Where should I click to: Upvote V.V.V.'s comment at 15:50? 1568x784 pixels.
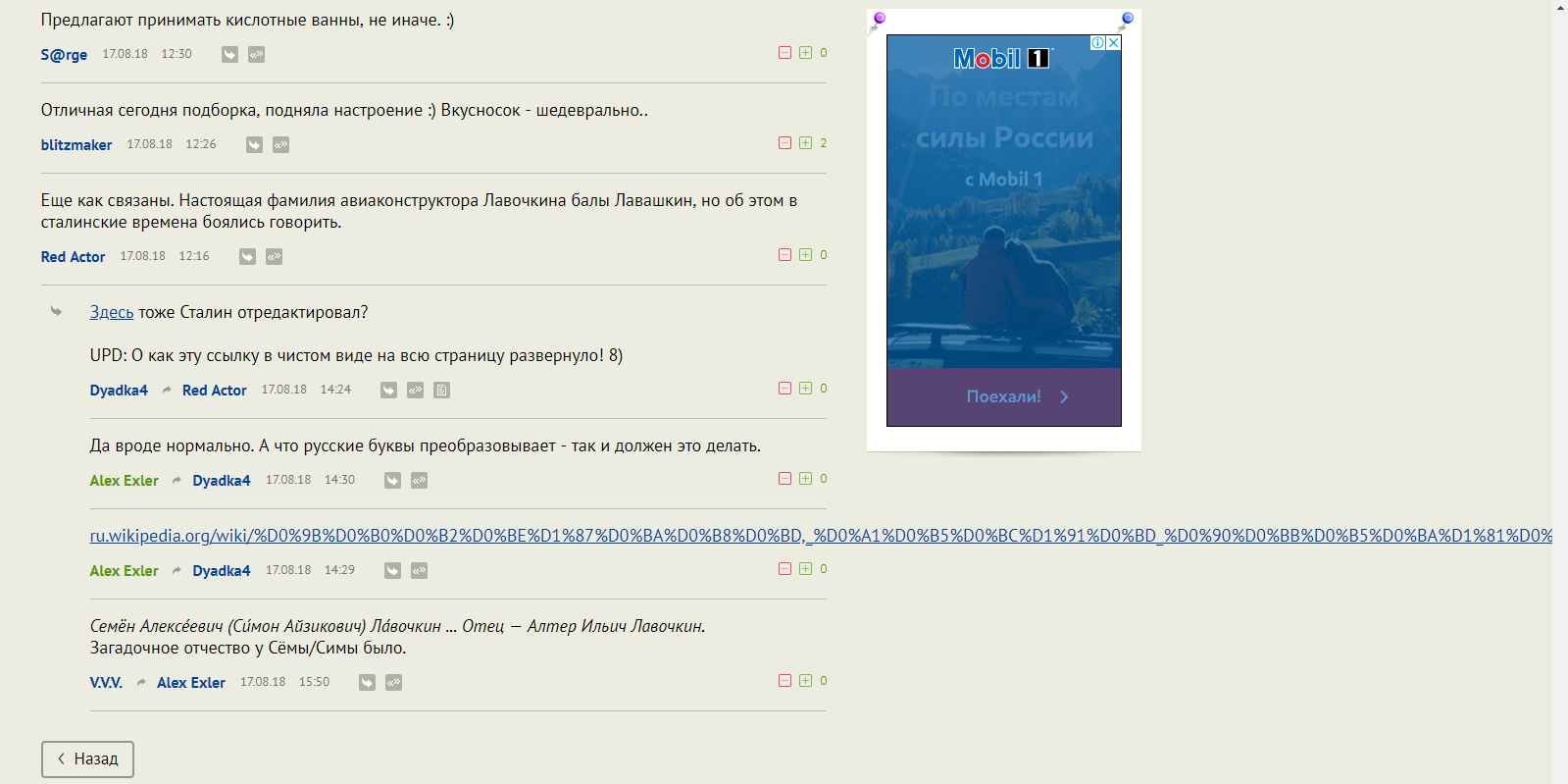(x=805, y=681)
